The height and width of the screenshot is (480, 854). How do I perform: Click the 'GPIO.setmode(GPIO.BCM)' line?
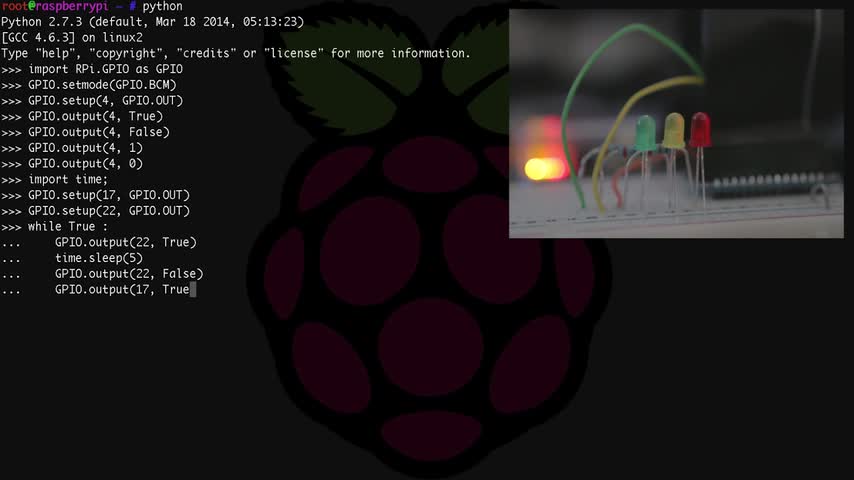(x=102, y=85)
